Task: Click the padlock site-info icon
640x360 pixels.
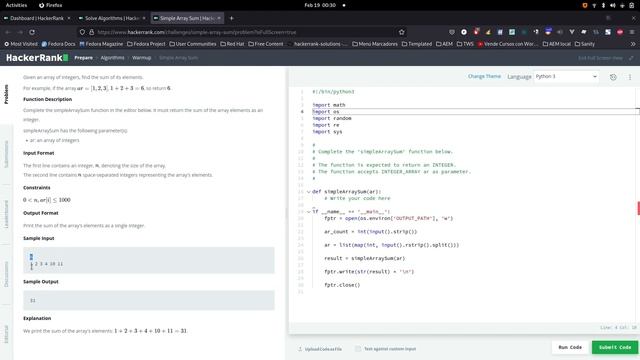Action: click(91, 32)
